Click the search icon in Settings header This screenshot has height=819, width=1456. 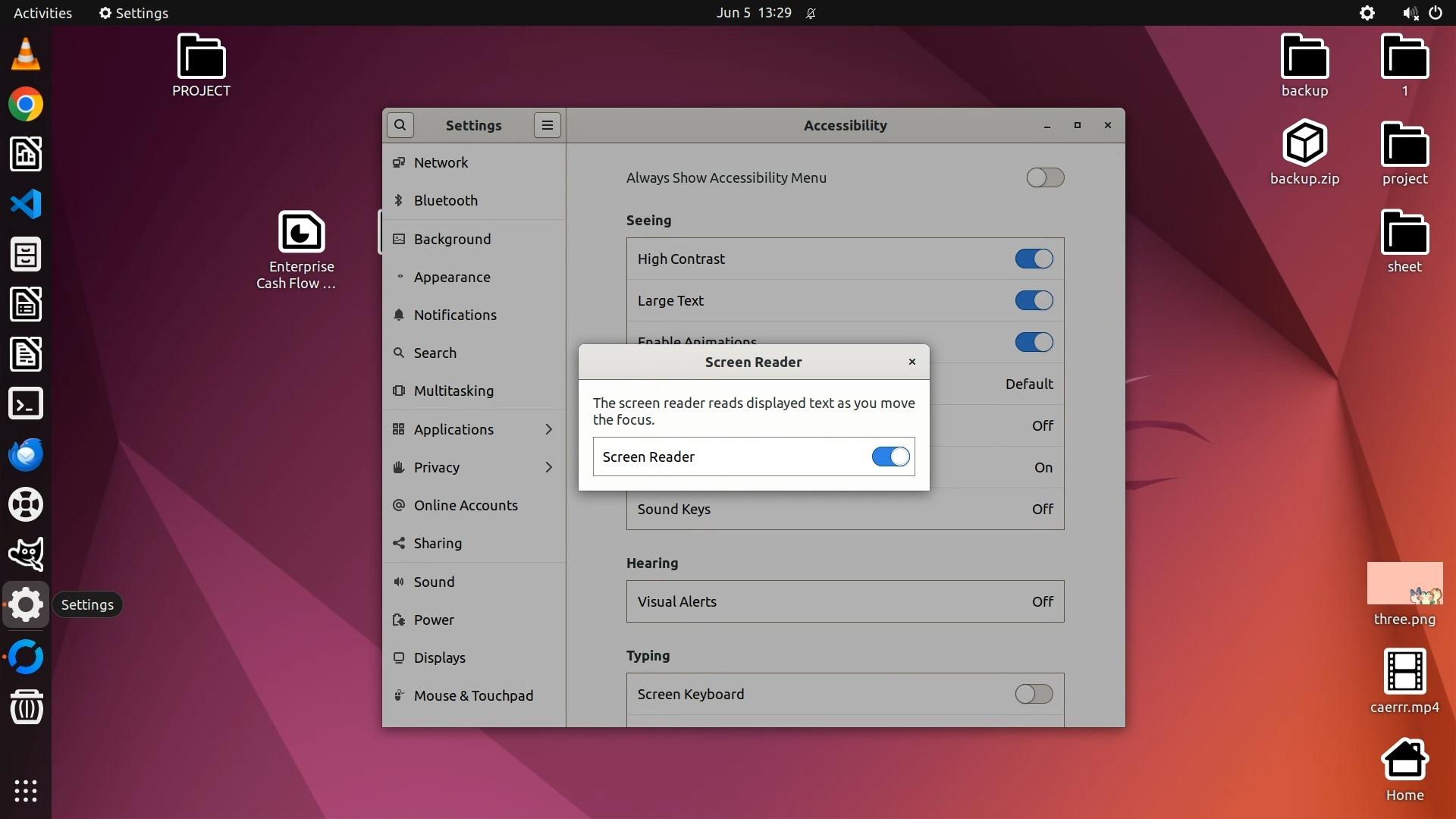[x=400, y=125]
